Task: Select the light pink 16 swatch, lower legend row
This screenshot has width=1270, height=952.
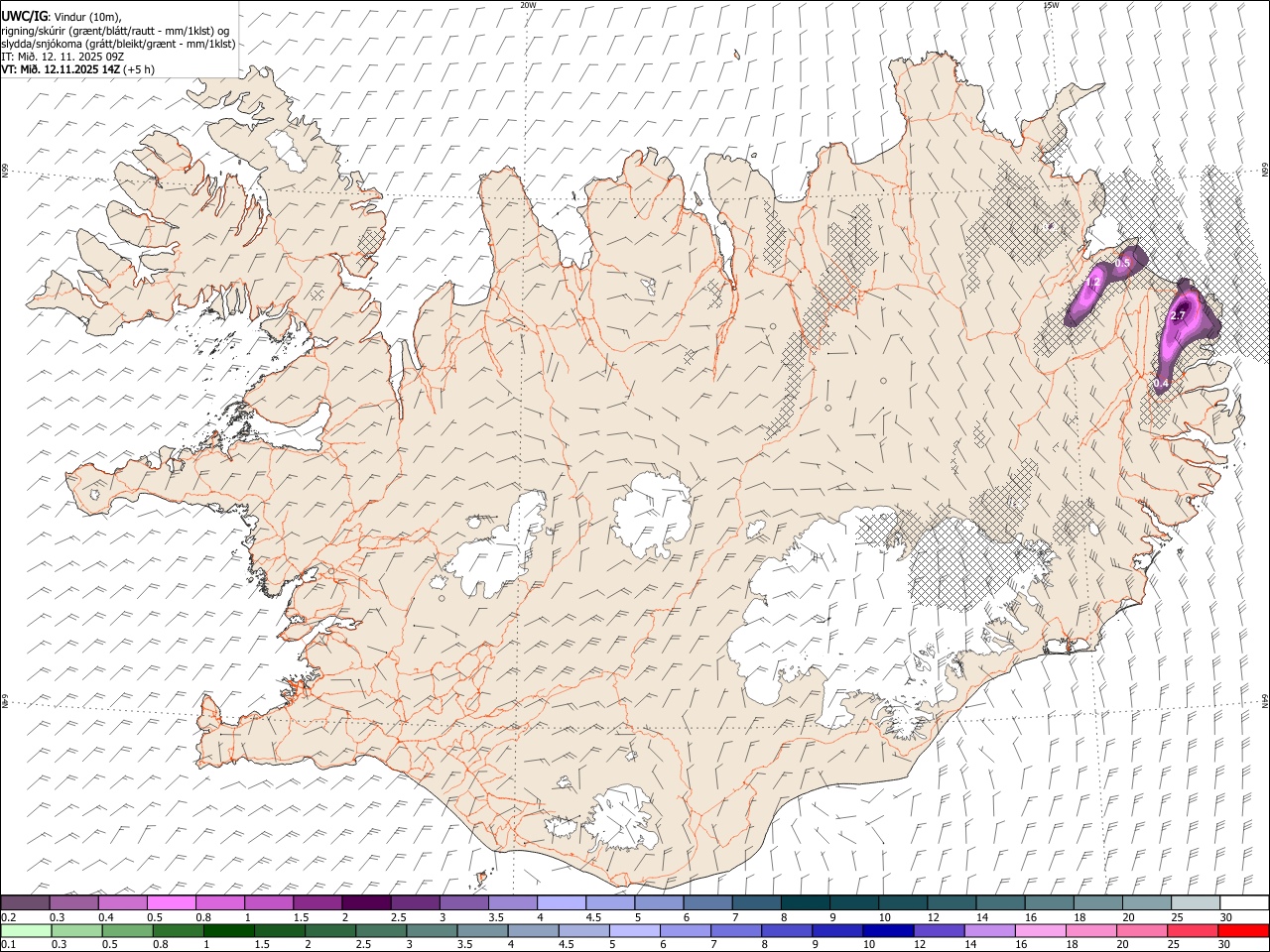Action: click(x=1040, y=931)
